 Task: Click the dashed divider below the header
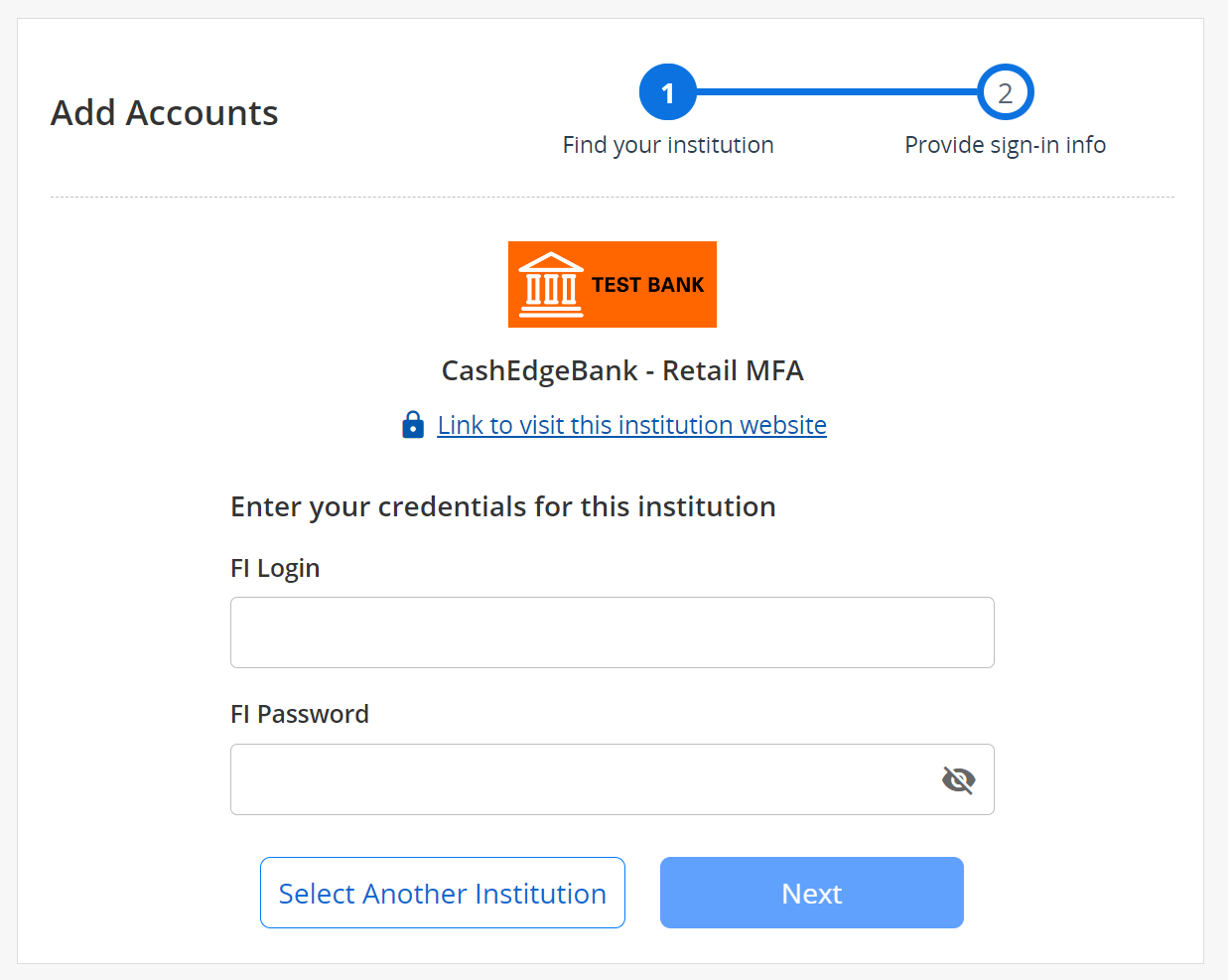pos(612,198)
